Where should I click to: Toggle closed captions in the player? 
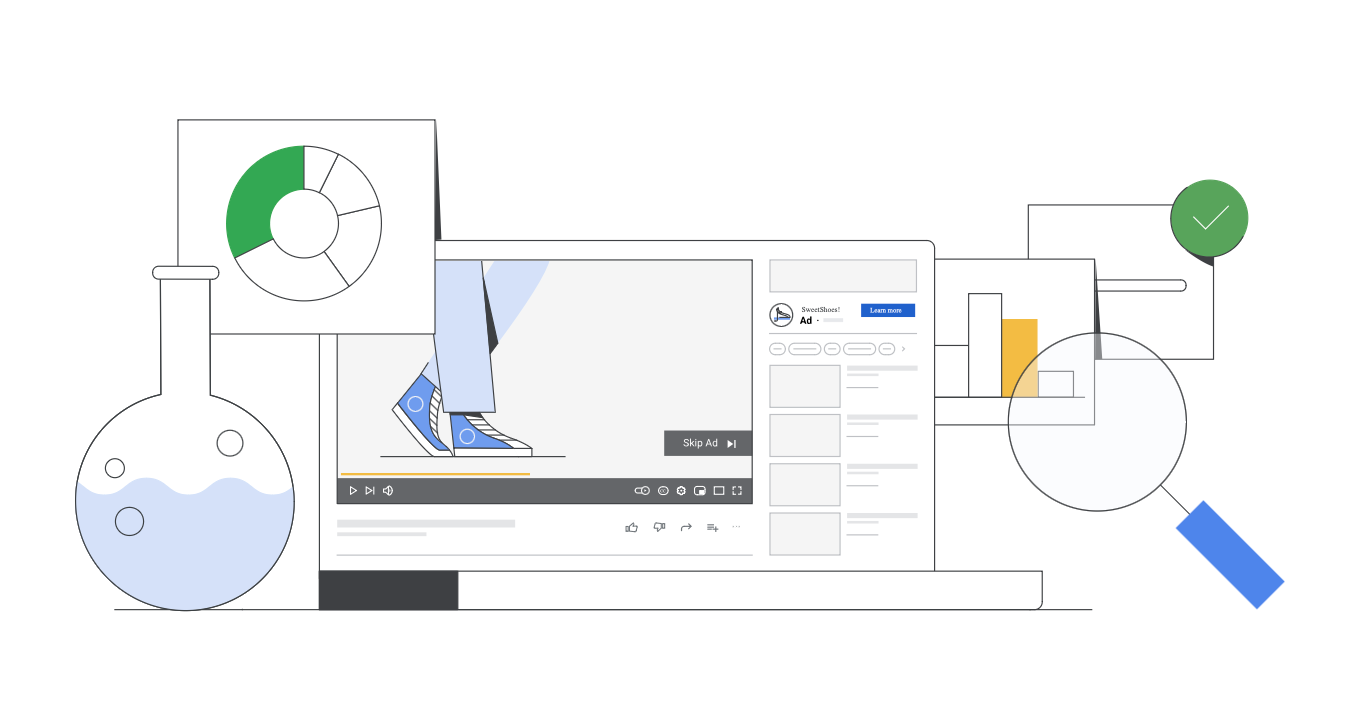pyautogui.click(x=663, y=491)
